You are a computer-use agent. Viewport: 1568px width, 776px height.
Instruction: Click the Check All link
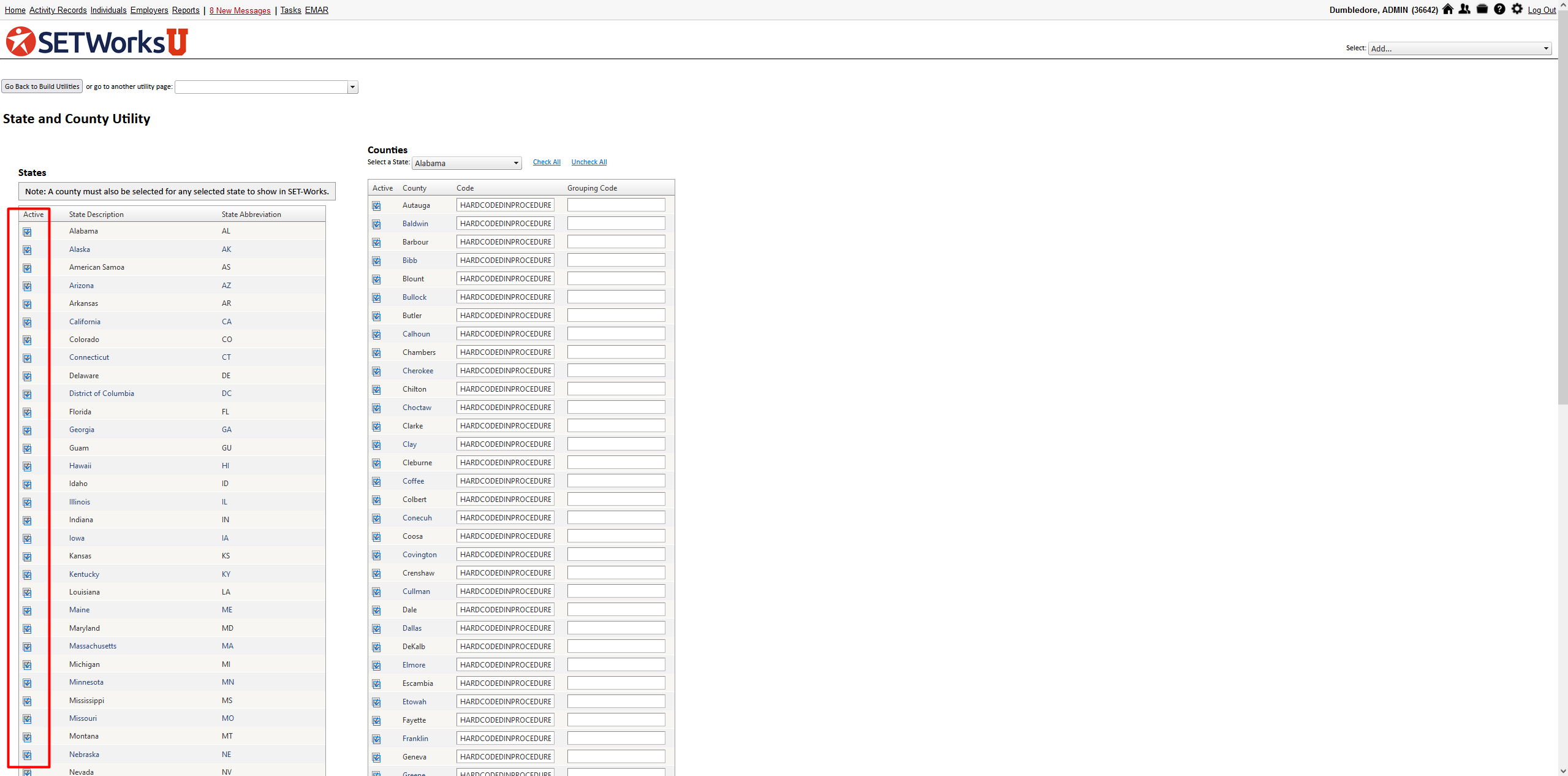pos(547,162)
